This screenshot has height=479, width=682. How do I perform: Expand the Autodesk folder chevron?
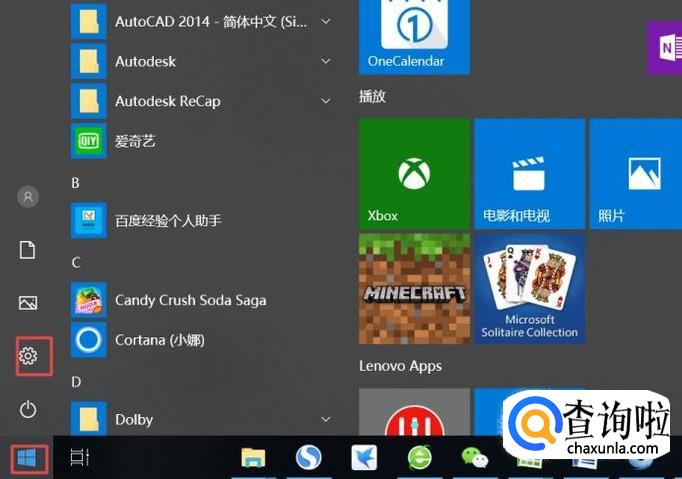pos(325,61)
